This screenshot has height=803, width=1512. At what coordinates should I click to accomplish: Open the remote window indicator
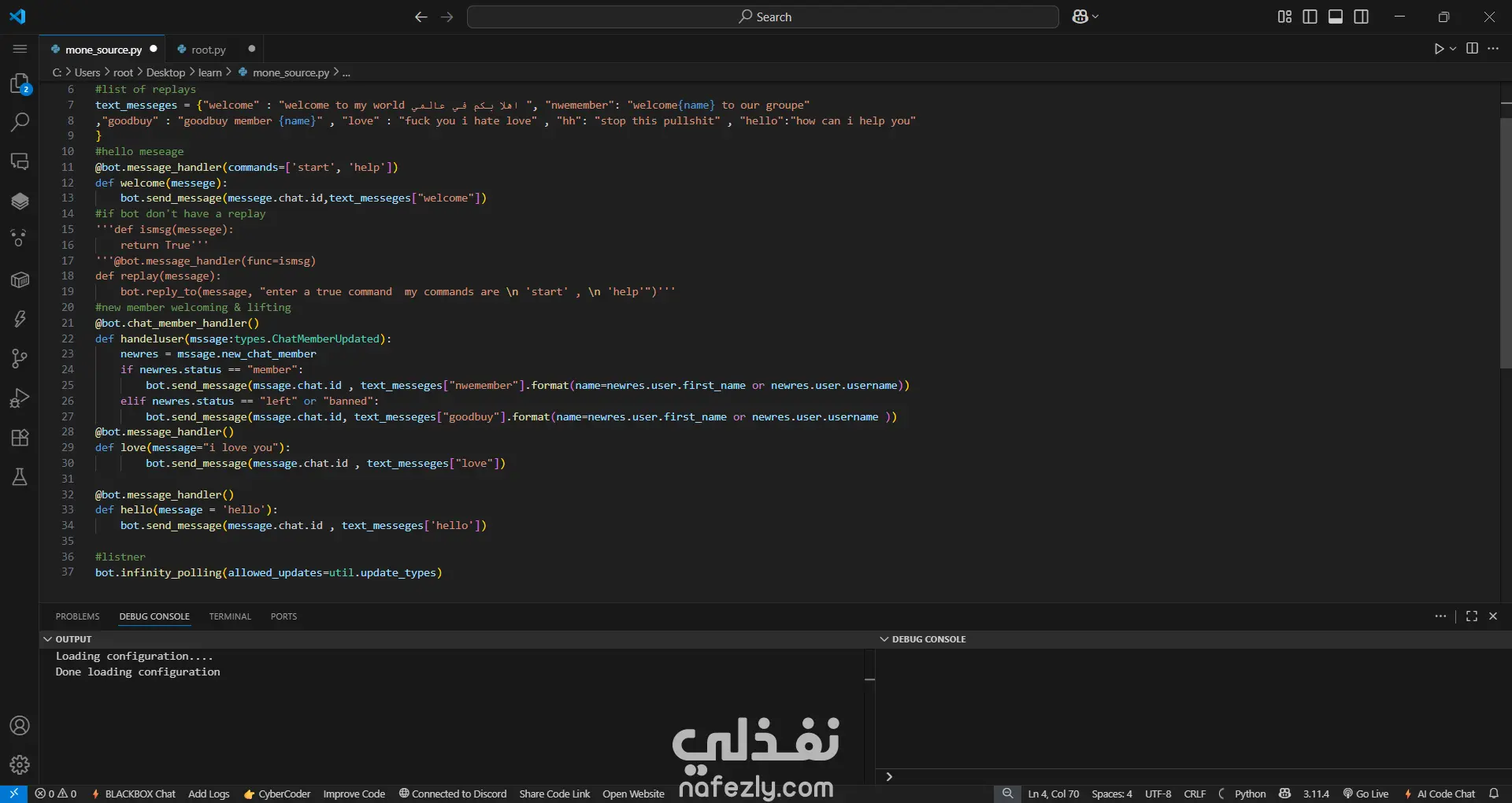click(13, 794)
